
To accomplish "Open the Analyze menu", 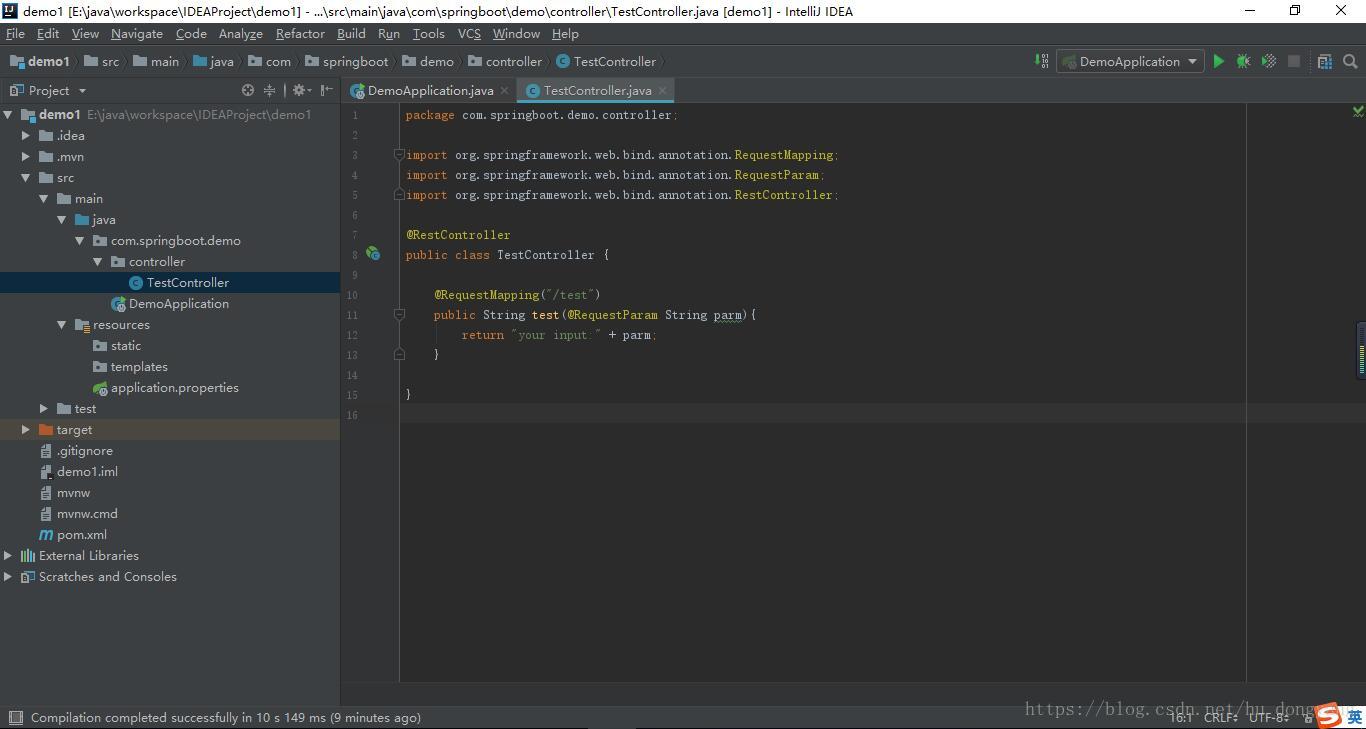I will 241,33.
